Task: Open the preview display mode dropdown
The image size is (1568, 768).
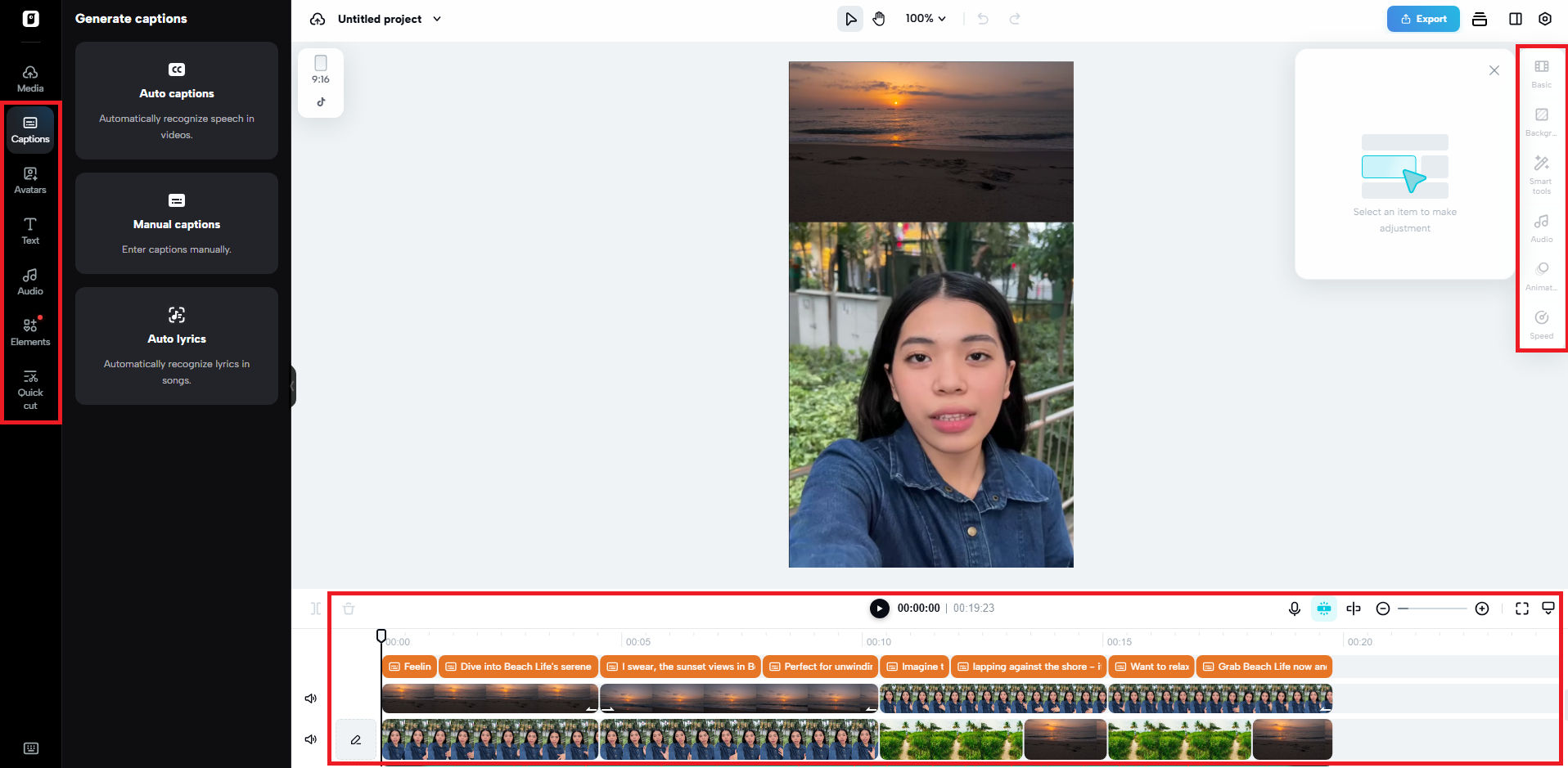Action: [1548, 609]
